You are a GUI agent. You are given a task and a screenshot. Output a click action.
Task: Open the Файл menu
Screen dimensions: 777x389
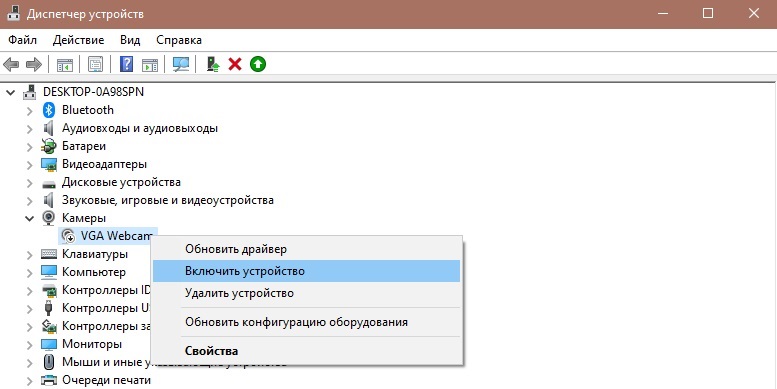(x=22, y=40)
